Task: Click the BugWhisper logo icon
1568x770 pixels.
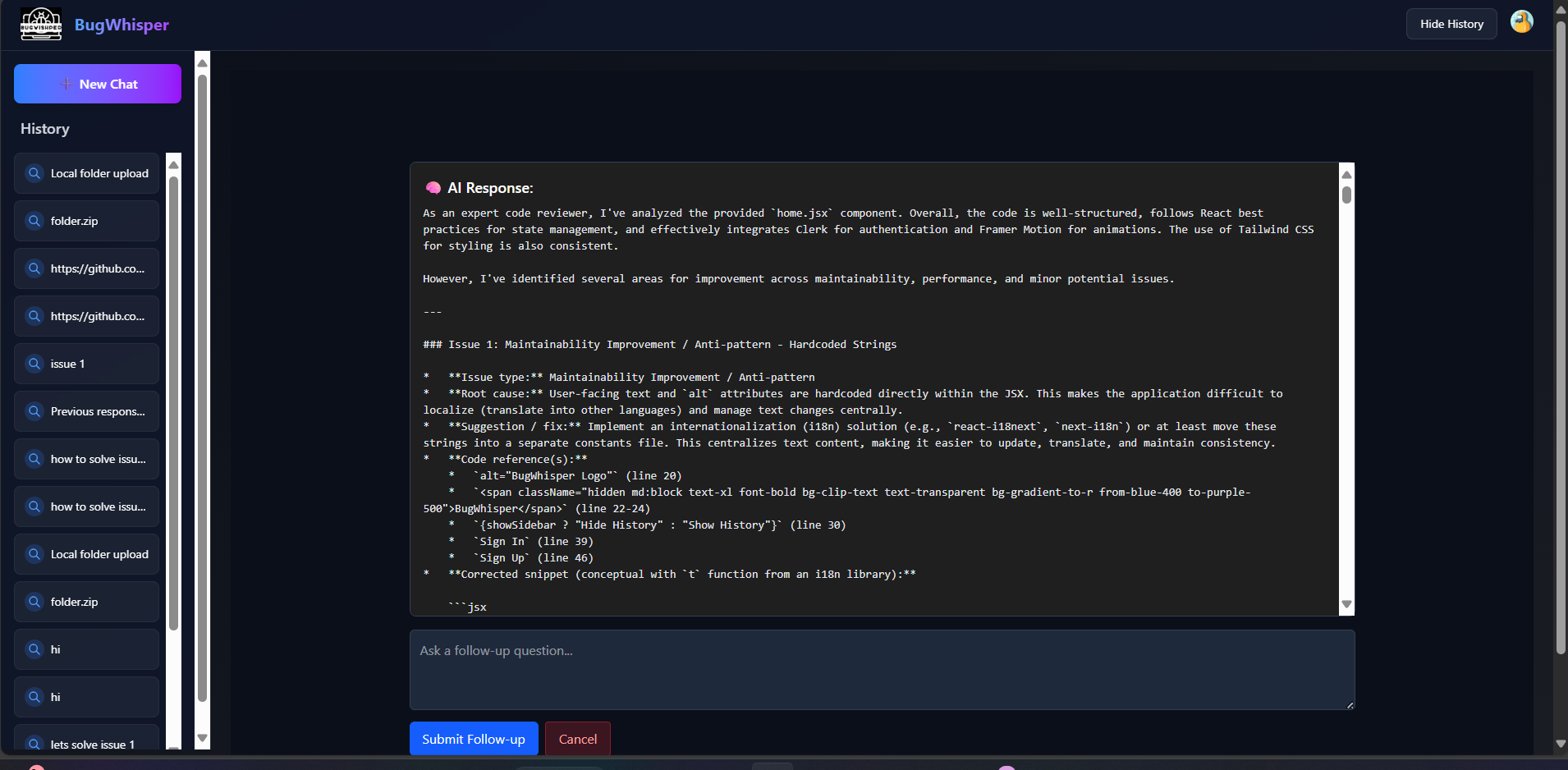Action: pos(41,24)
